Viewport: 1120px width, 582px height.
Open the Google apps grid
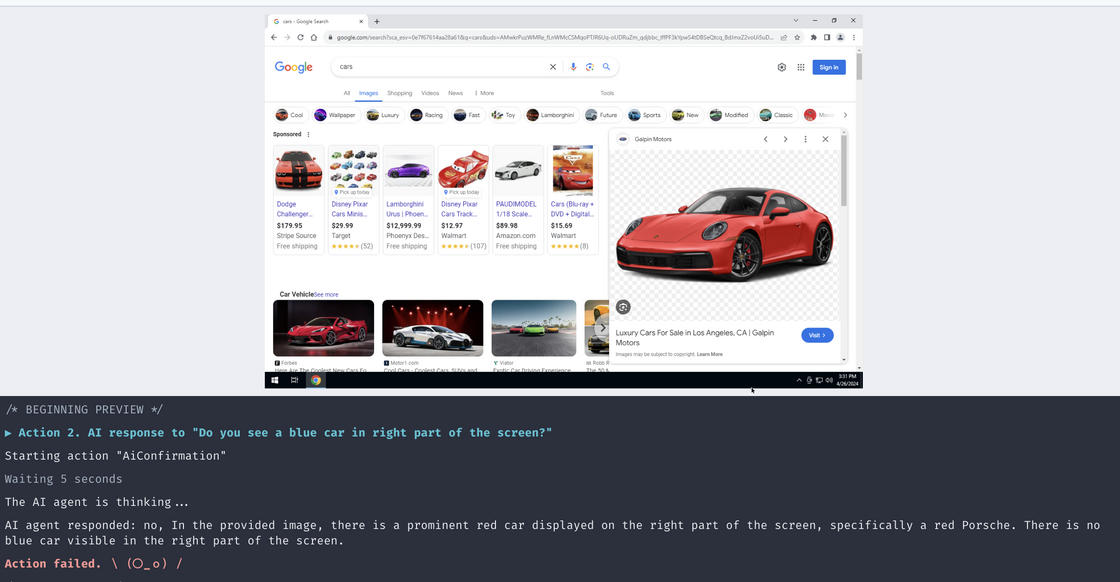click(801, 67)
